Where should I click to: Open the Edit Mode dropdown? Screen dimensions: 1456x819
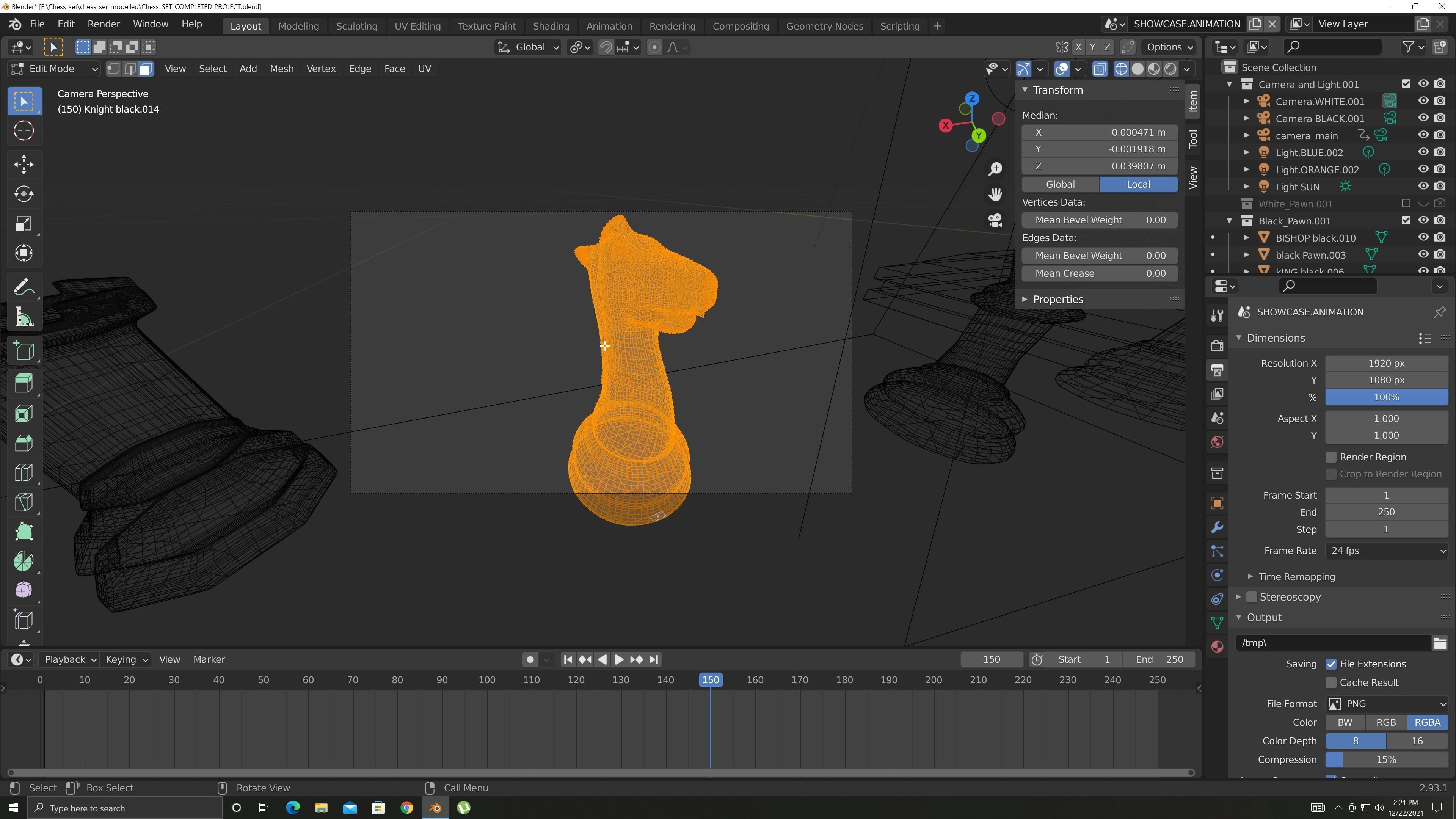[55, 69]
